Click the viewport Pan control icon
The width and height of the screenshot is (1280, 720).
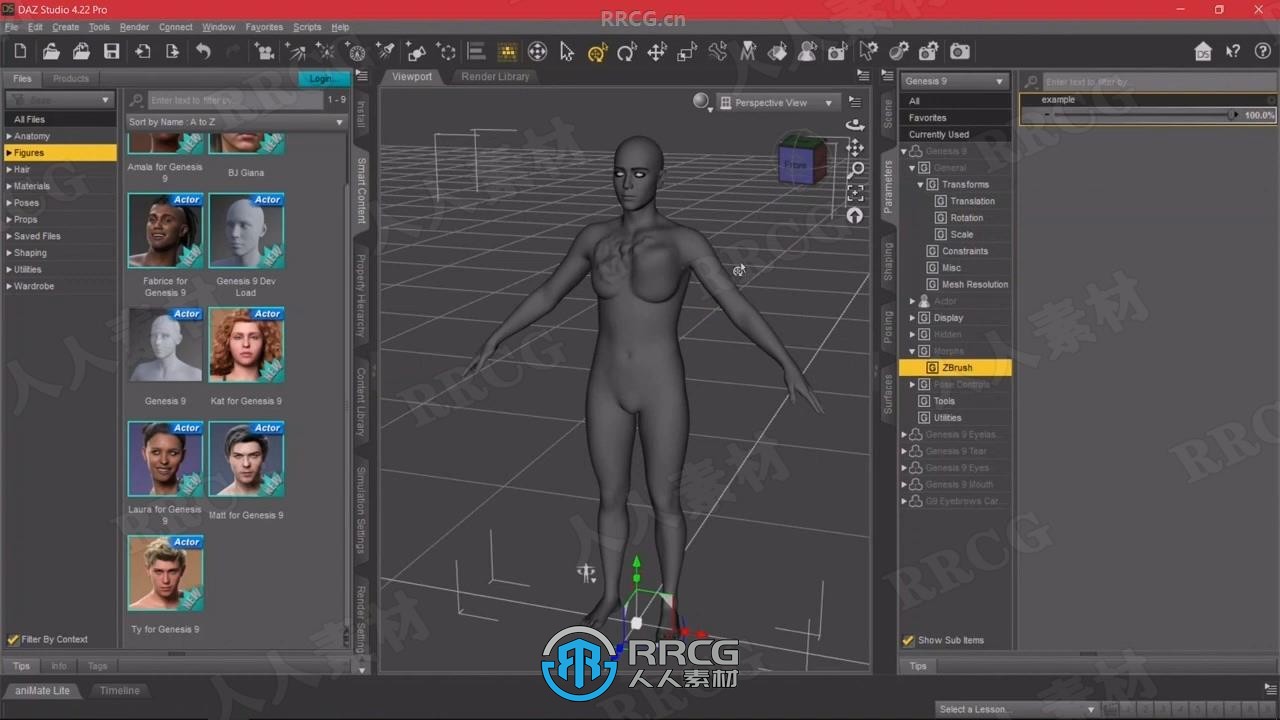click(855, 147)
